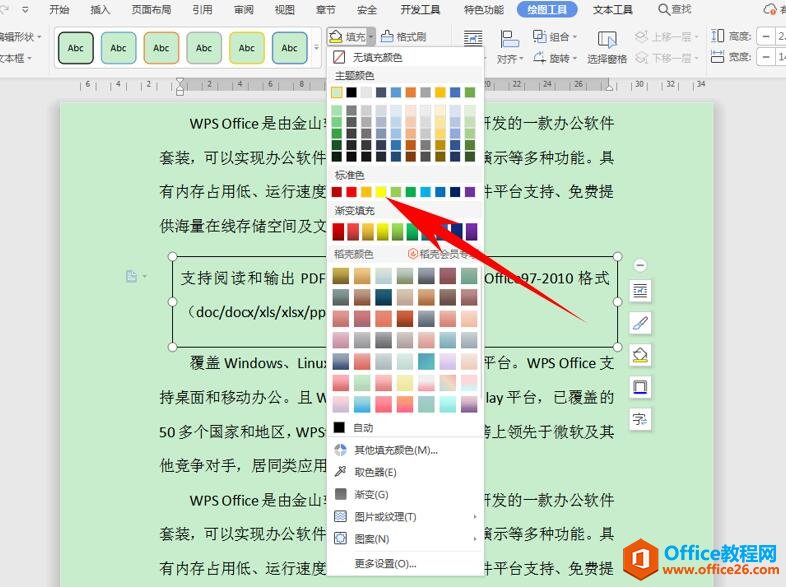Open the 文本框 dropdown
The width and height of the screenshot is (786, 587).
pos(15,58)
